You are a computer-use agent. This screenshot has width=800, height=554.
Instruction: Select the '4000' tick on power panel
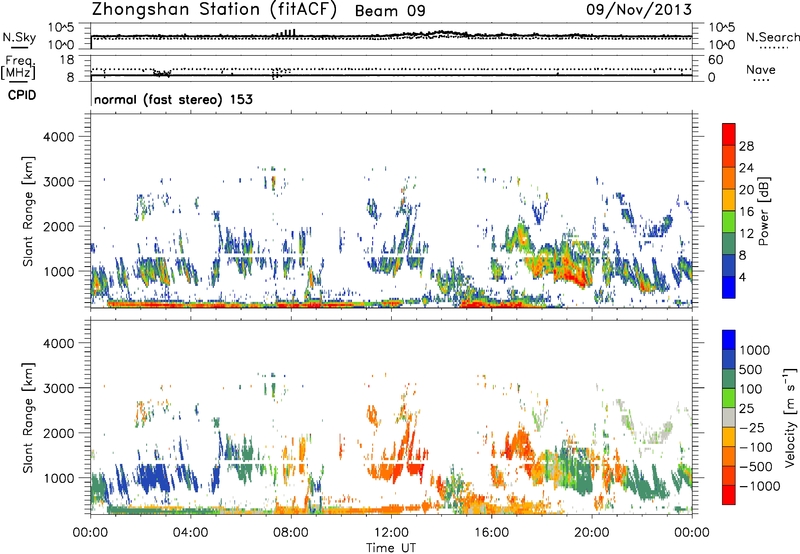coord(58,137)
